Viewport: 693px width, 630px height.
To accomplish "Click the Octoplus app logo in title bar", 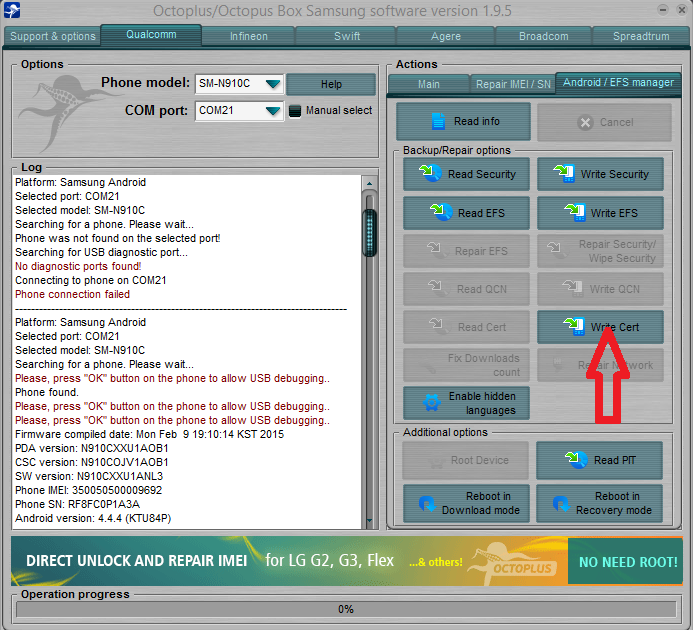I will [12, 10].
